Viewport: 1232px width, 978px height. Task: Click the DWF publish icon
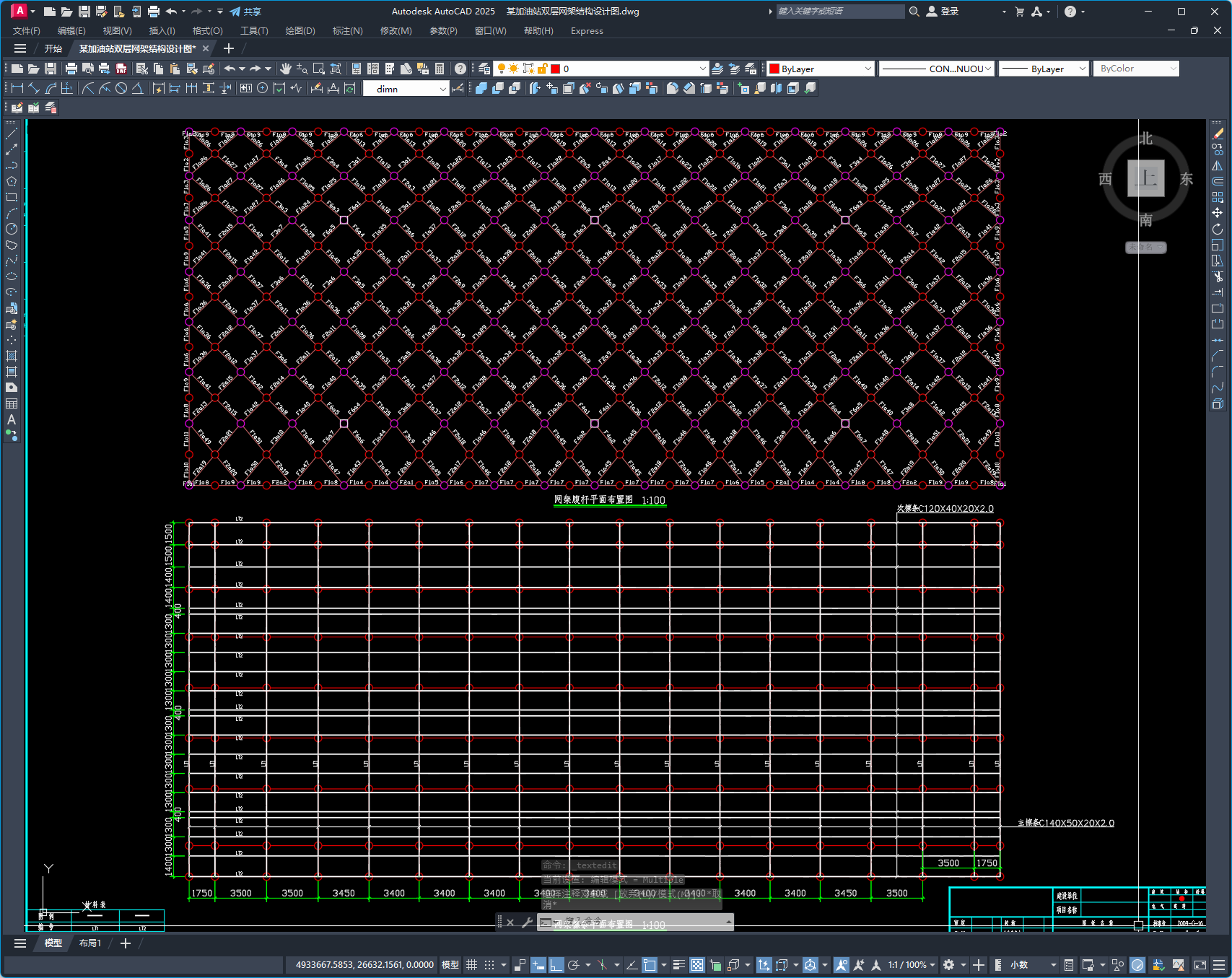click(x=121, y=69)
